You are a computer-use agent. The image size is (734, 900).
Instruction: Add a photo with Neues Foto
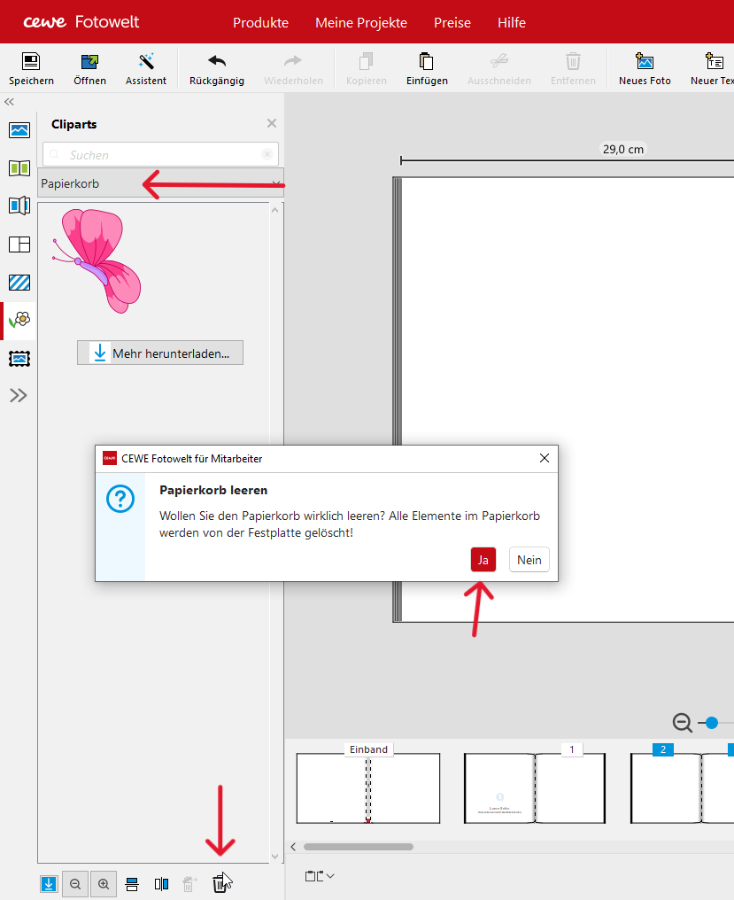point(644,61)
